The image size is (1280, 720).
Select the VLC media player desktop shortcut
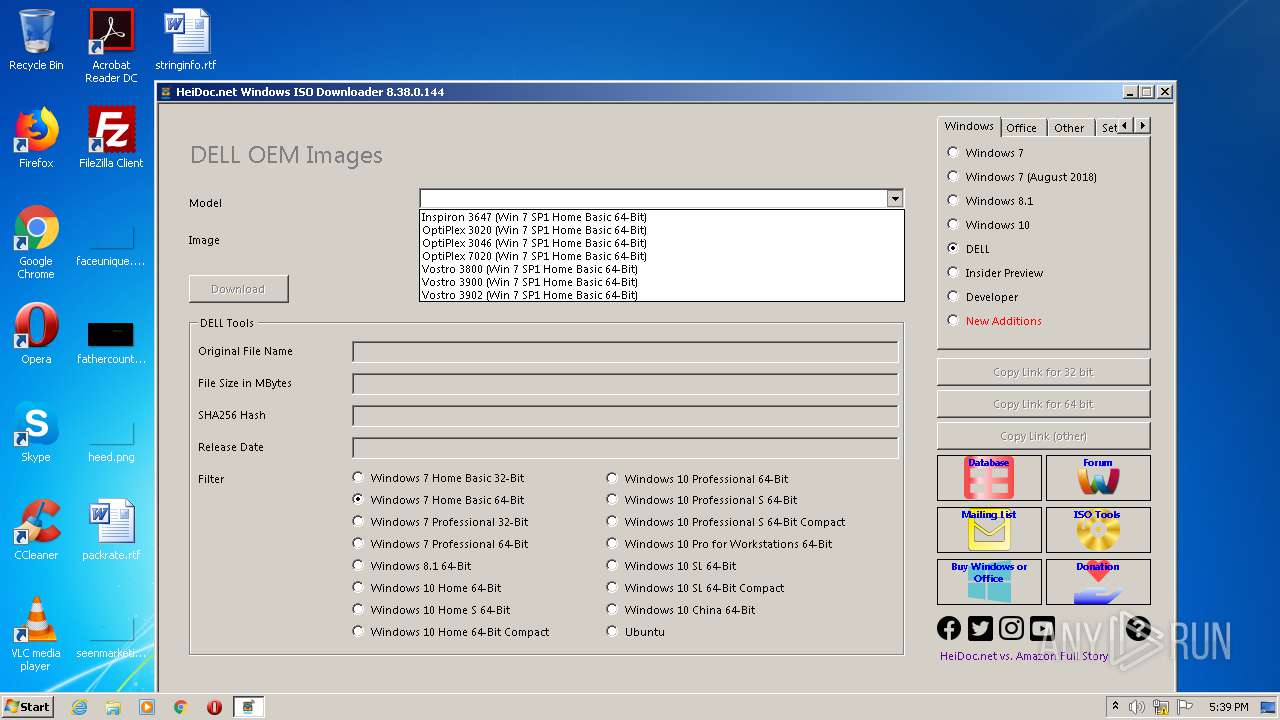click(36, 634)
